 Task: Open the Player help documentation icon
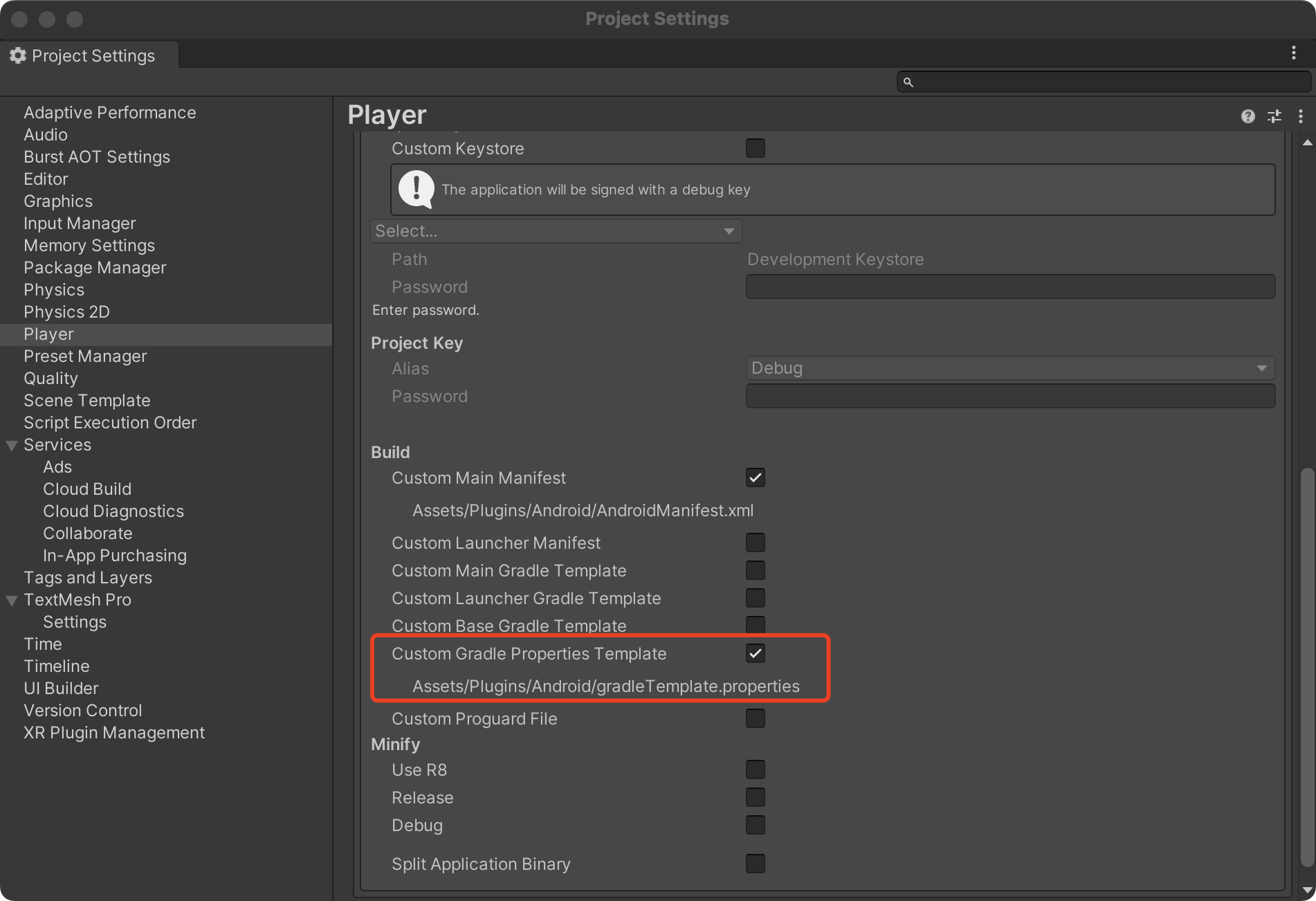click(1248, 116)
